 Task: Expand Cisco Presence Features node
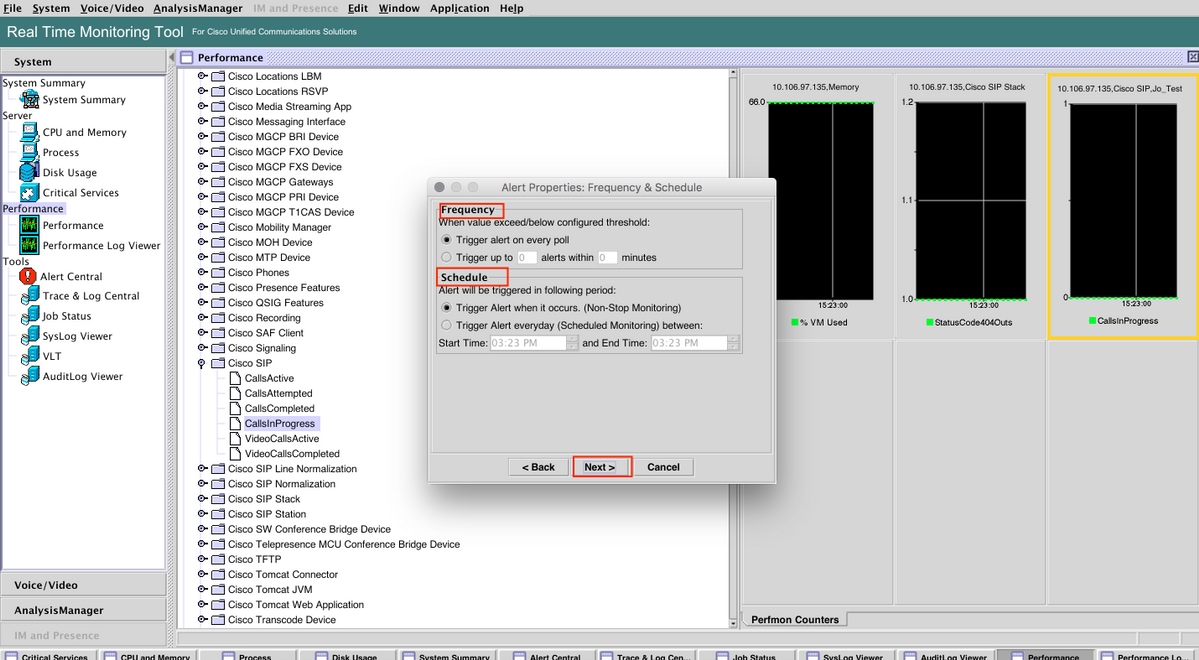pos(202,288)
